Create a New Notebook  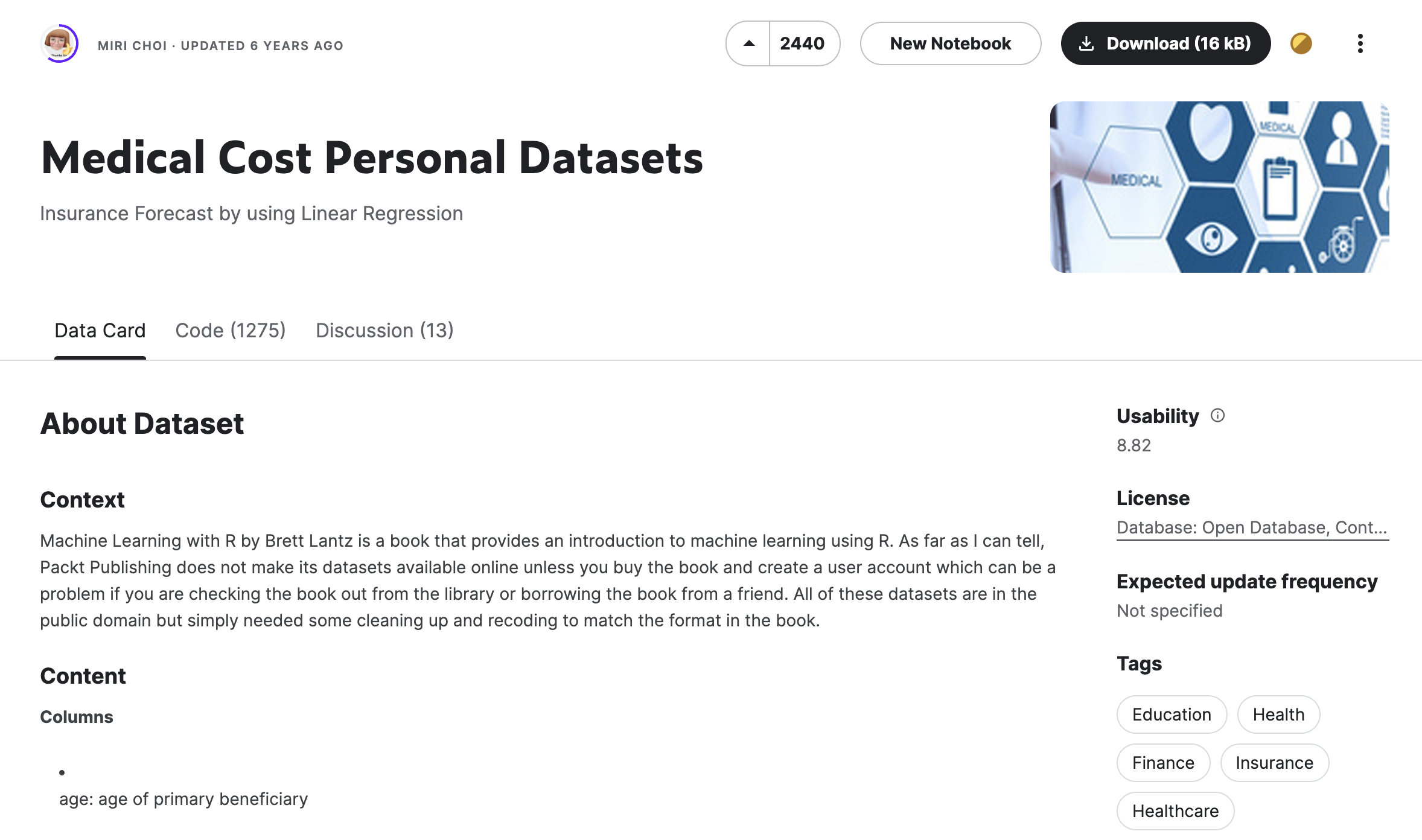point(950,43)
